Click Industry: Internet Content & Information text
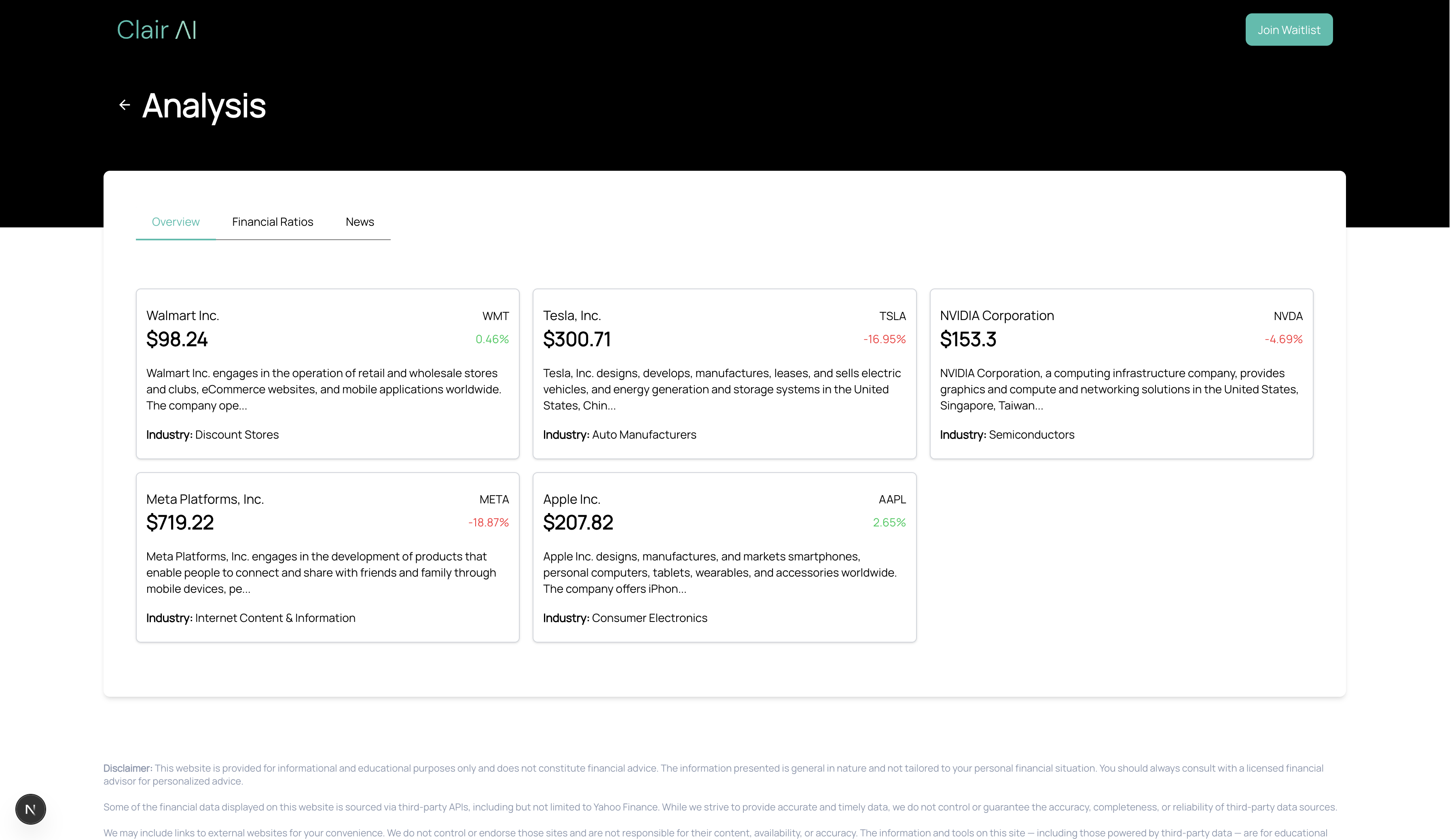This screenshot has height=840, width=1456. [x=250, y=618]
